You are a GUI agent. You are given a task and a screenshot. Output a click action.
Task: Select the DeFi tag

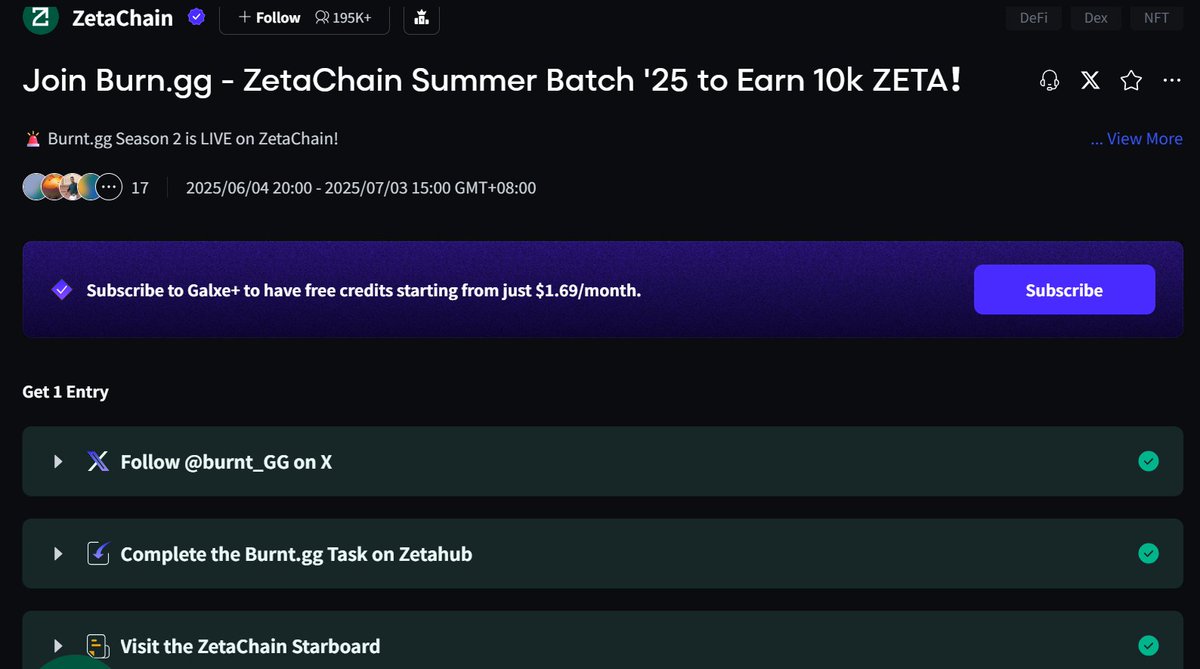(x=1033, y=18)
